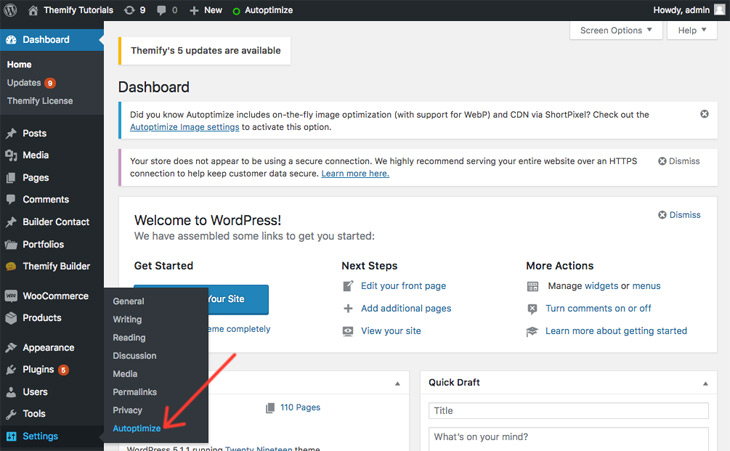Click the admin avatar next to Howdy
Viewport: 730px width, 451px height.
(x=720, y=10)
